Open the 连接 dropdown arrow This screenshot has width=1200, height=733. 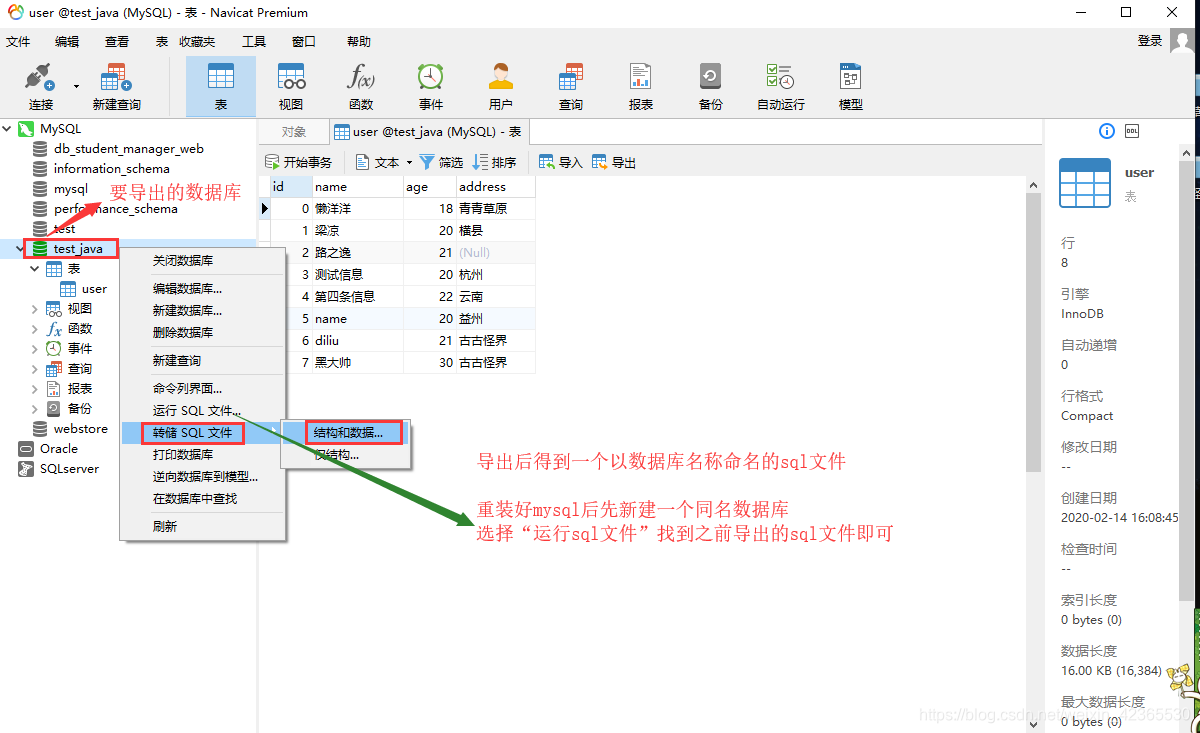click(76, 86)
